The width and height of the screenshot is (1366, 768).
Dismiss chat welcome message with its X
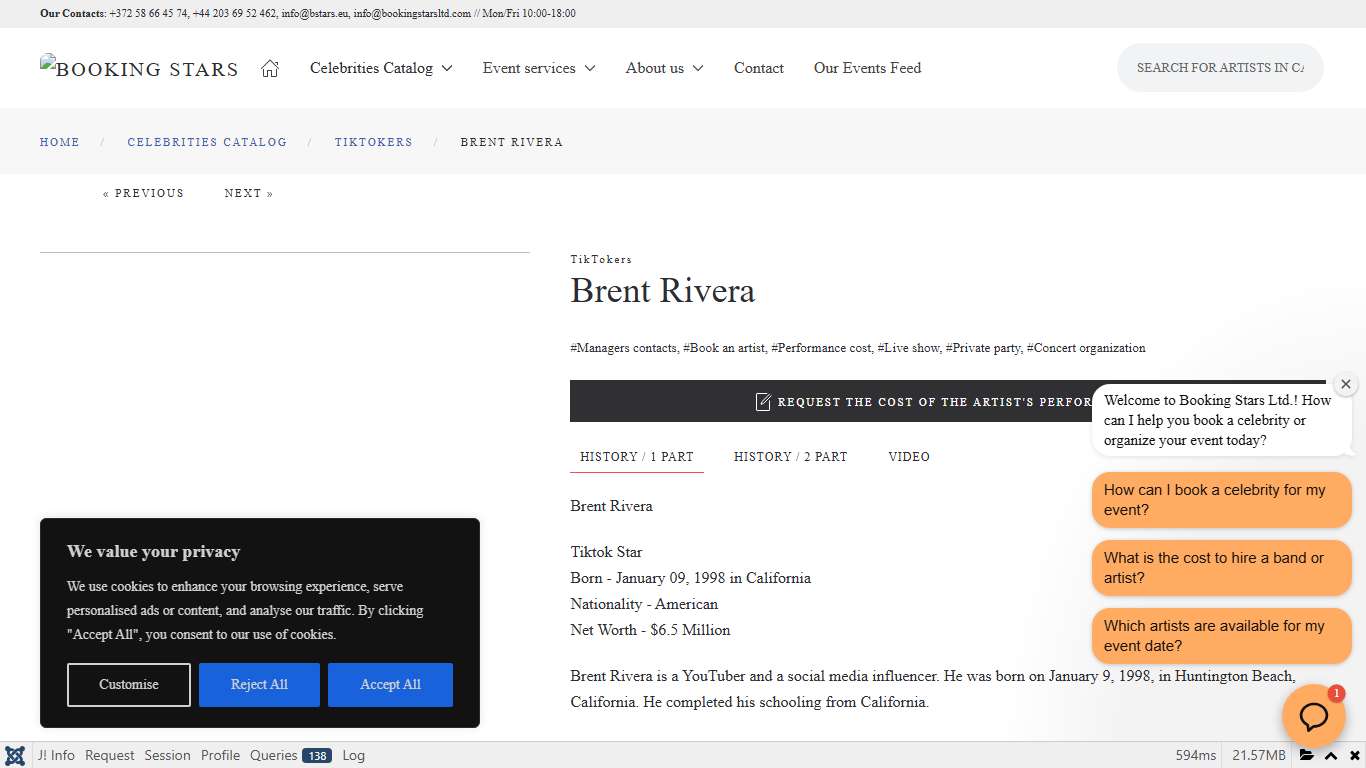[1346, 383]
